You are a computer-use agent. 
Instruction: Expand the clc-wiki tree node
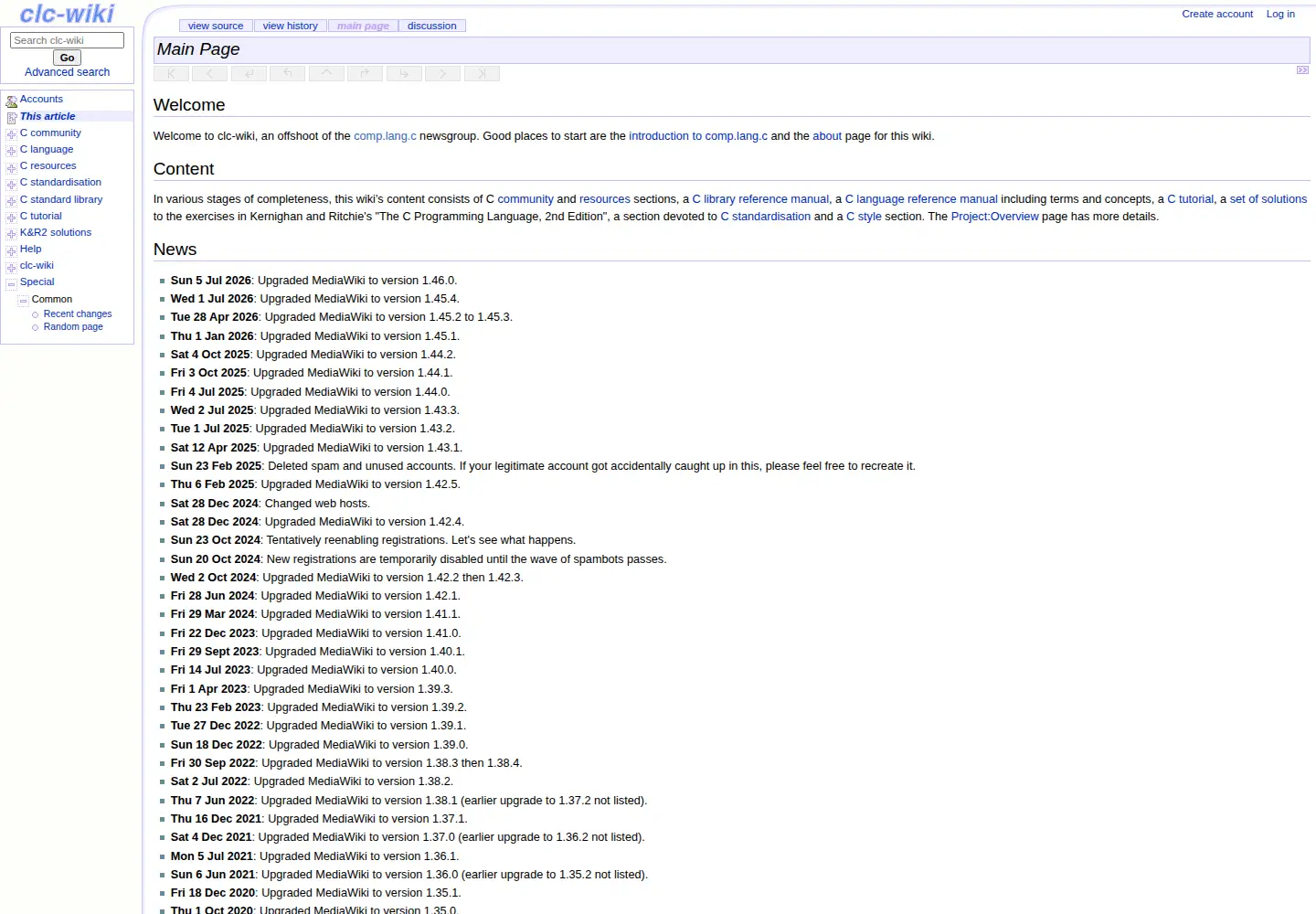[x=11, y=267]
